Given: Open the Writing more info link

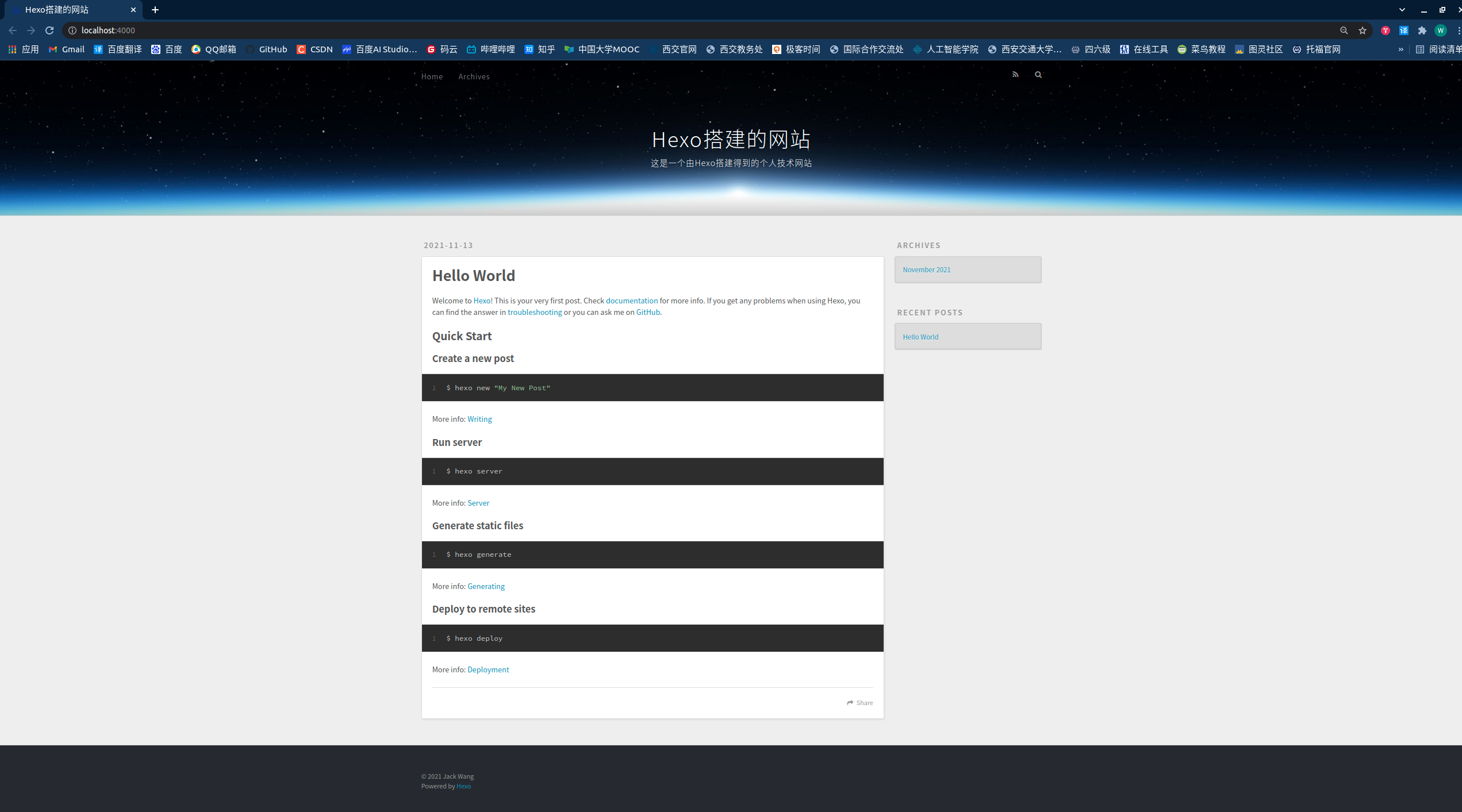Looking at the screenshot, I should point(479,419).
